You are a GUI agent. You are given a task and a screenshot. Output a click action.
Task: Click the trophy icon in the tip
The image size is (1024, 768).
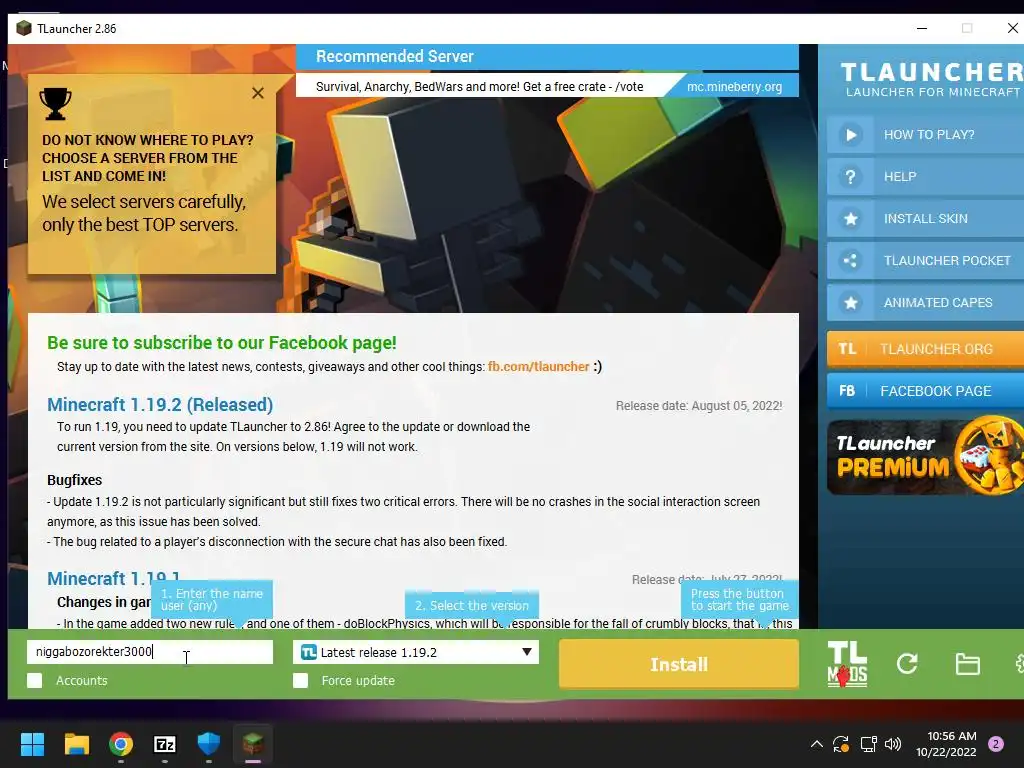[x=56, y=104]
